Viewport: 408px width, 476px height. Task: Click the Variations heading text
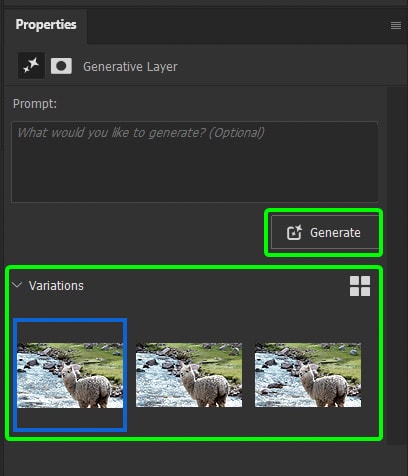pyautogui.click(x=56, y=286)
